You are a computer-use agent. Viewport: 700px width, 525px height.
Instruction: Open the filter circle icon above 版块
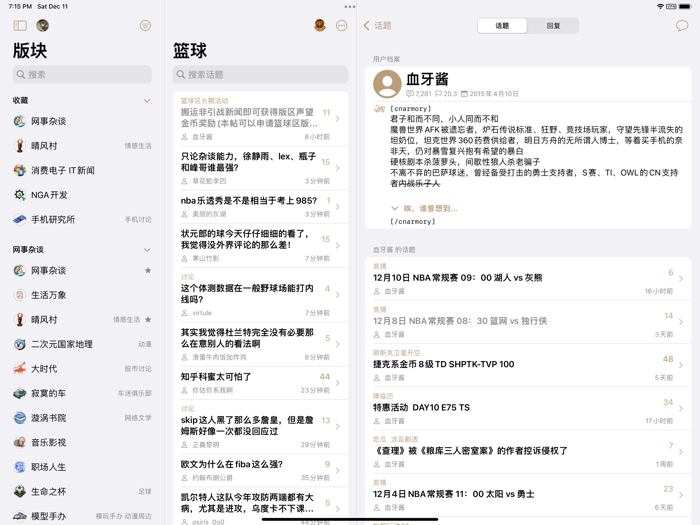tap(145, 25)
